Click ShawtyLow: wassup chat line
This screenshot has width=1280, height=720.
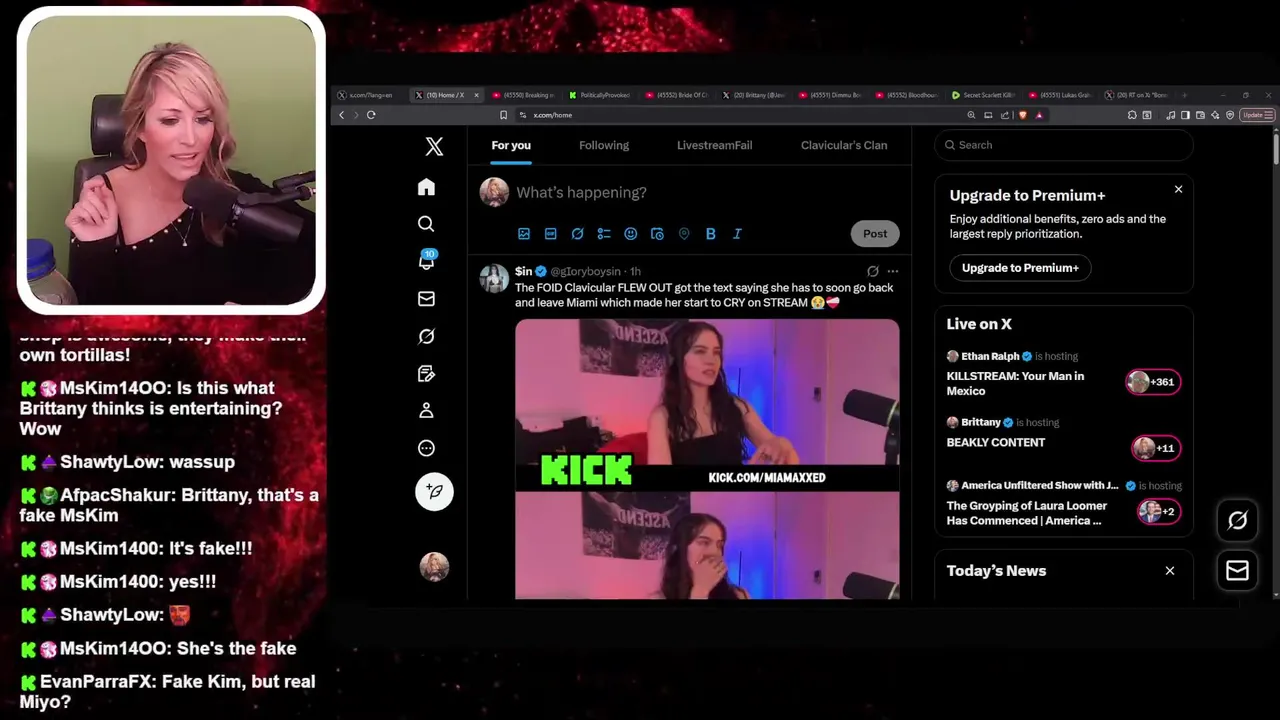[x=127, y=462]
